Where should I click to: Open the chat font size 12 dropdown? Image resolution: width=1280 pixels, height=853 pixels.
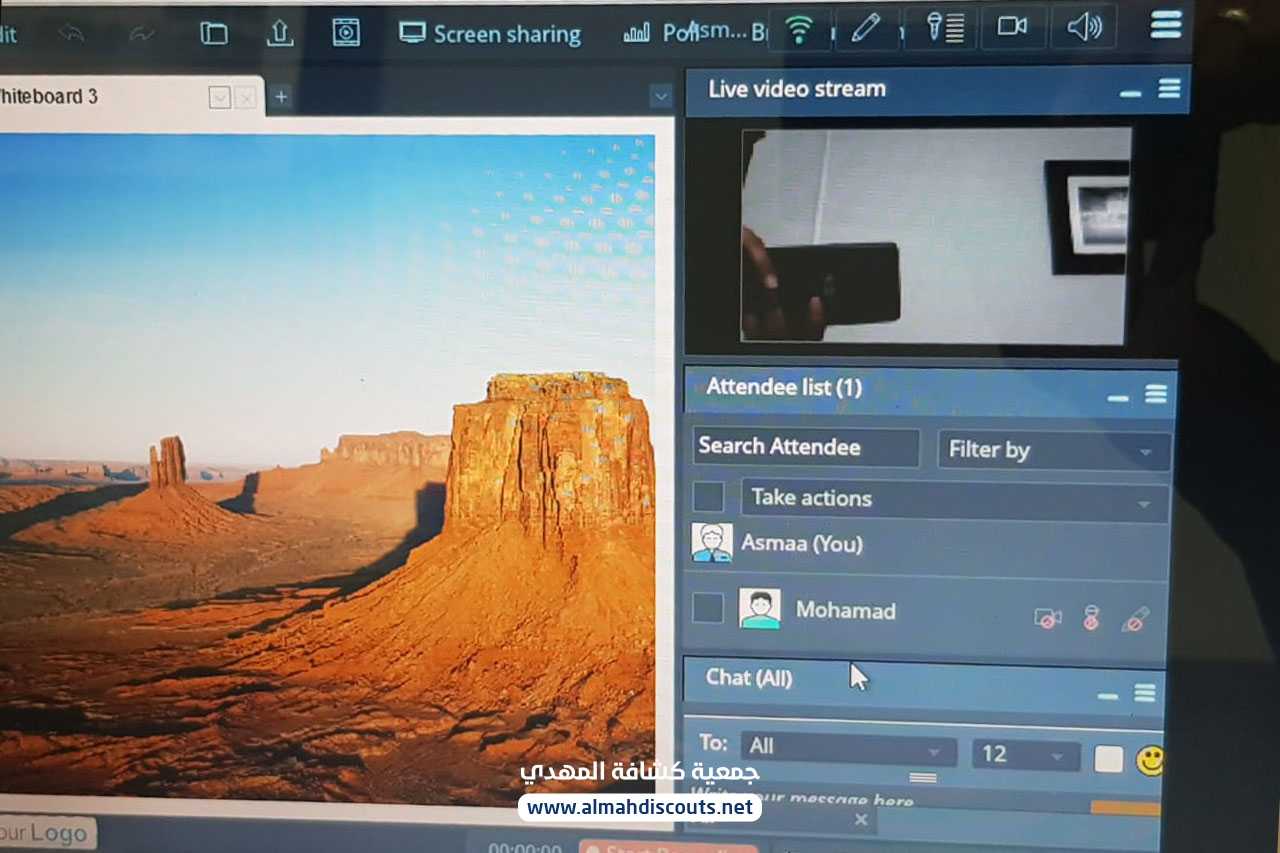click(1025, 754)
